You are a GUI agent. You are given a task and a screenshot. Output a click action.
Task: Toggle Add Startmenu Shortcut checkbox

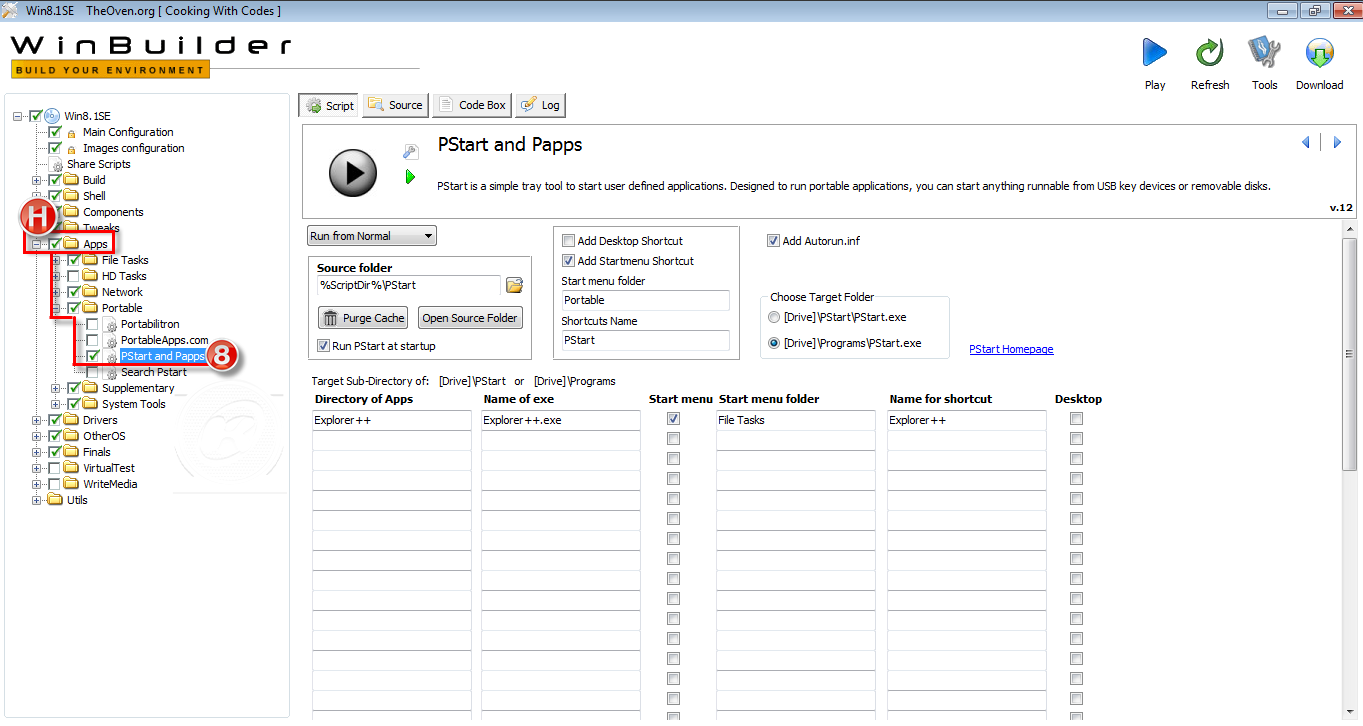point(568,261)
